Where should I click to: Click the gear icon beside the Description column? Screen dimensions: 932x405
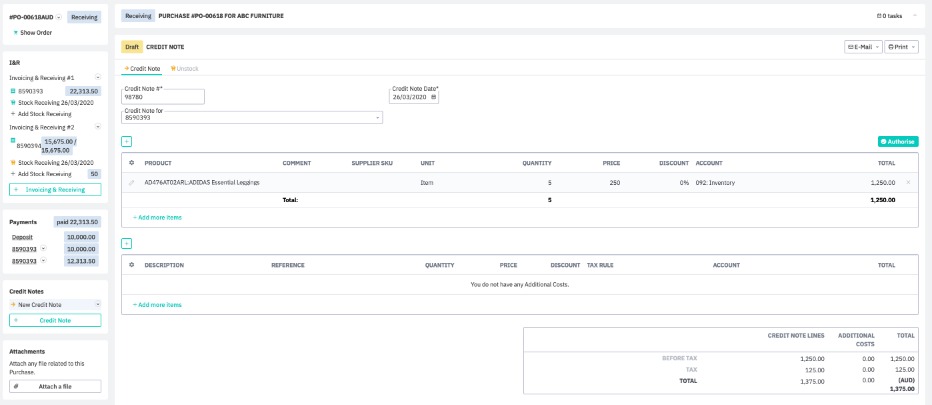pos(131,265)
